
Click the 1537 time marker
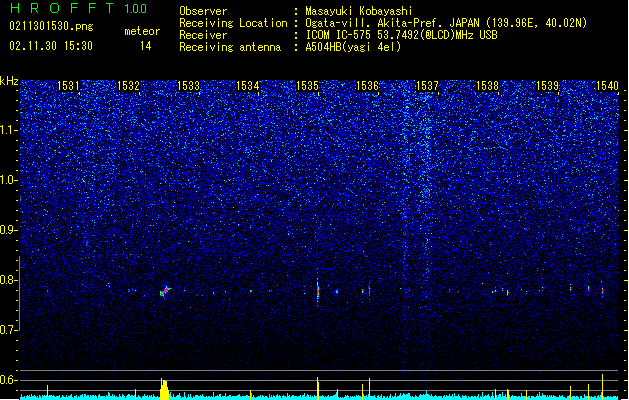point(428,86)
